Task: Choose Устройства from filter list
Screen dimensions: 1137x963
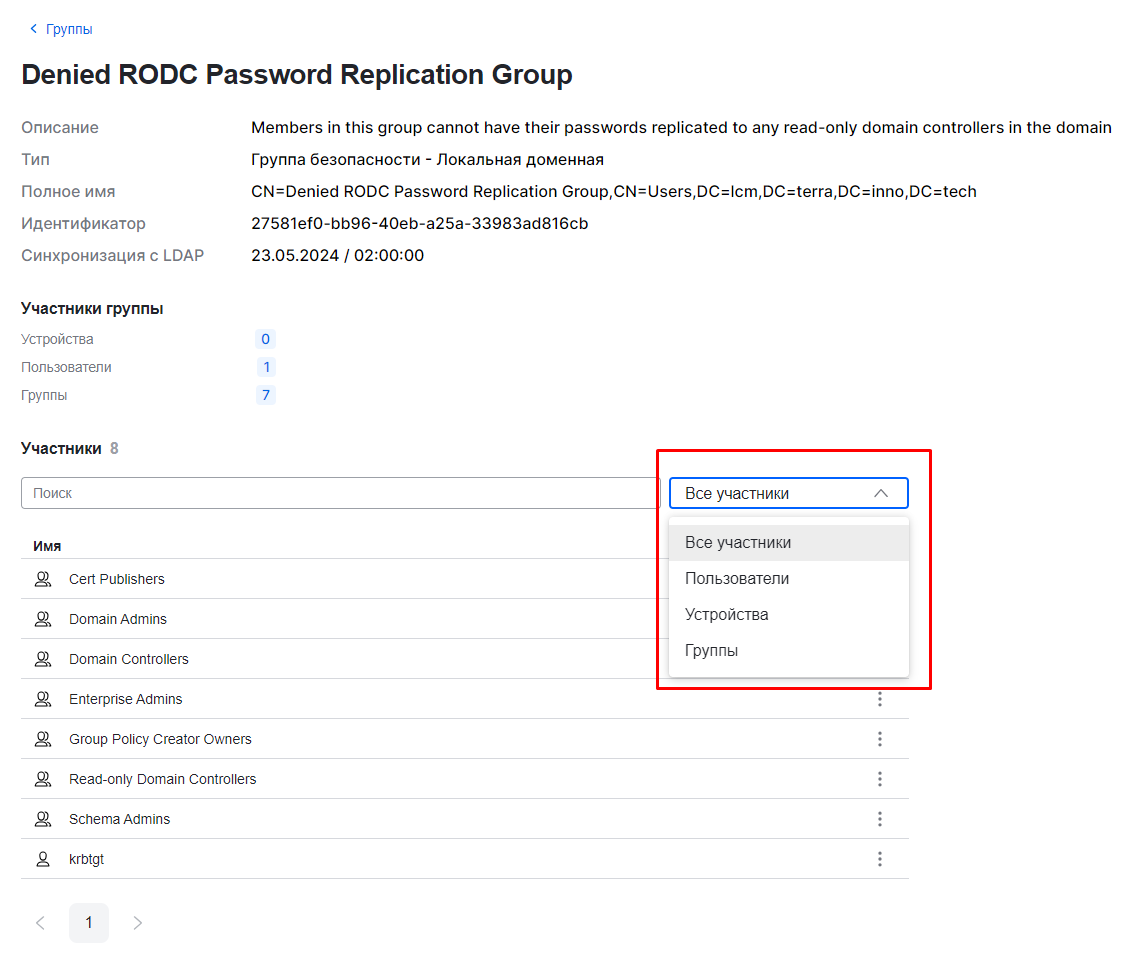Action: [x=727, y=615]
